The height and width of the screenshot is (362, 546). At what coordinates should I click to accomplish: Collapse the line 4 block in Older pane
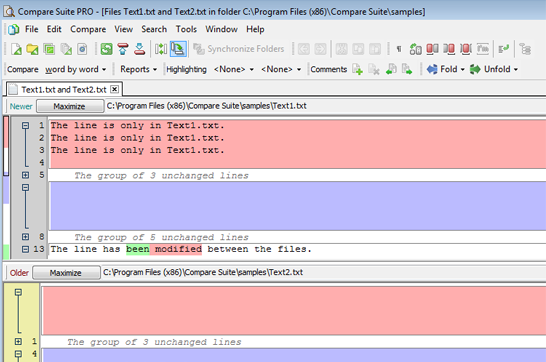tap(18, 354)
